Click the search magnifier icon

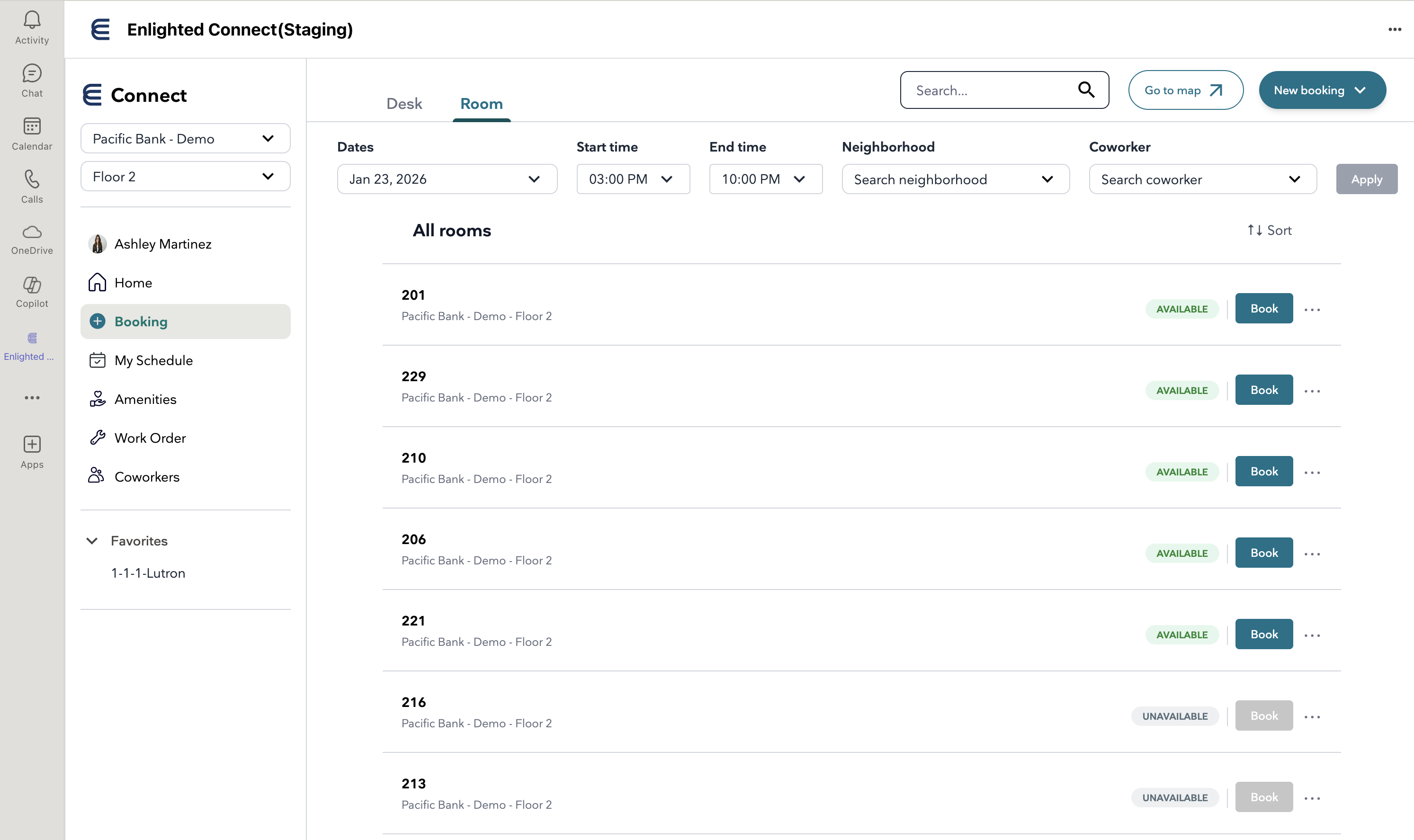point(1086,90)
